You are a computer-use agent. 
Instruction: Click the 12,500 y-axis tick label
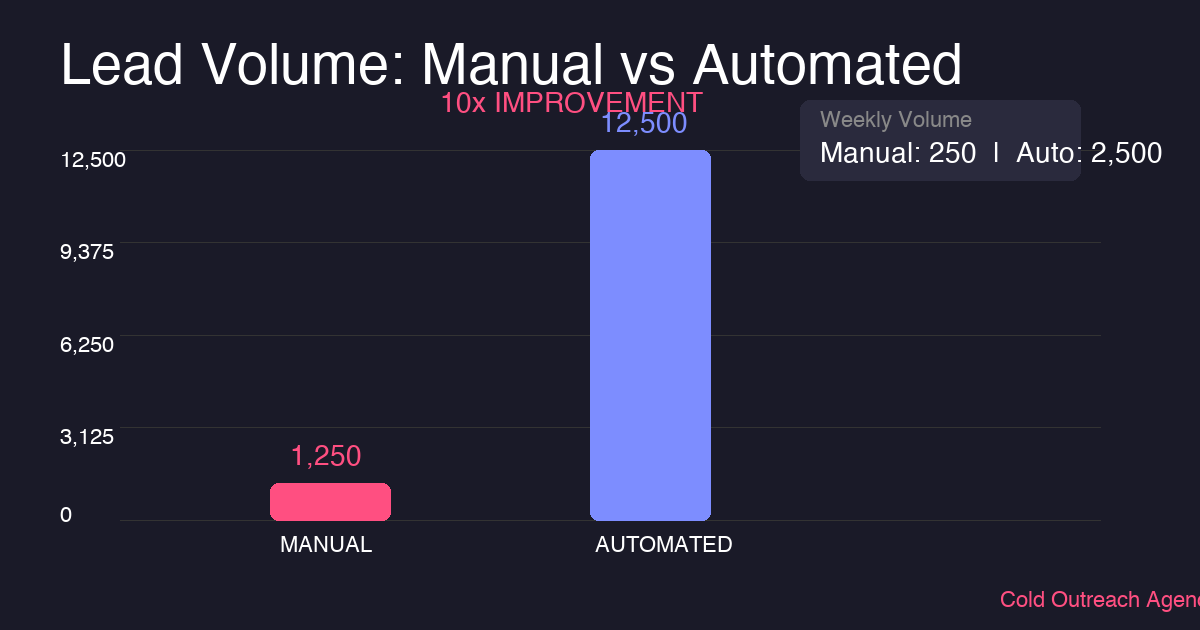pos(93,160)
